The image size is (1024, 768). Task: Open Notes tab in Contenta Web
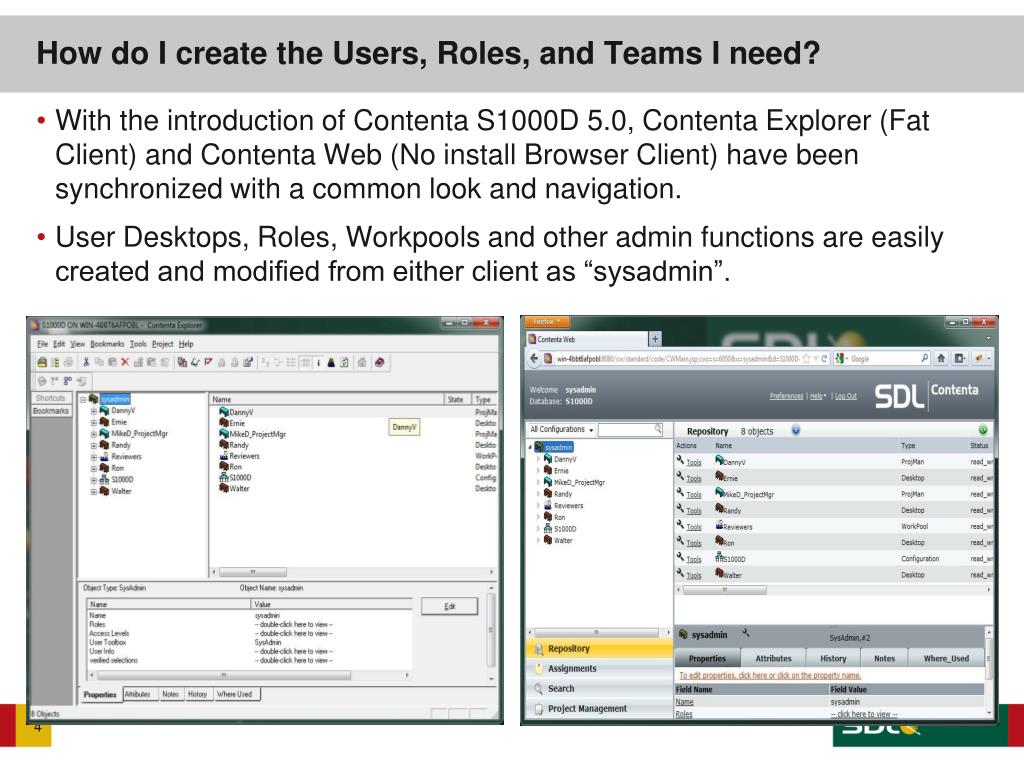[x=884, y=659]
